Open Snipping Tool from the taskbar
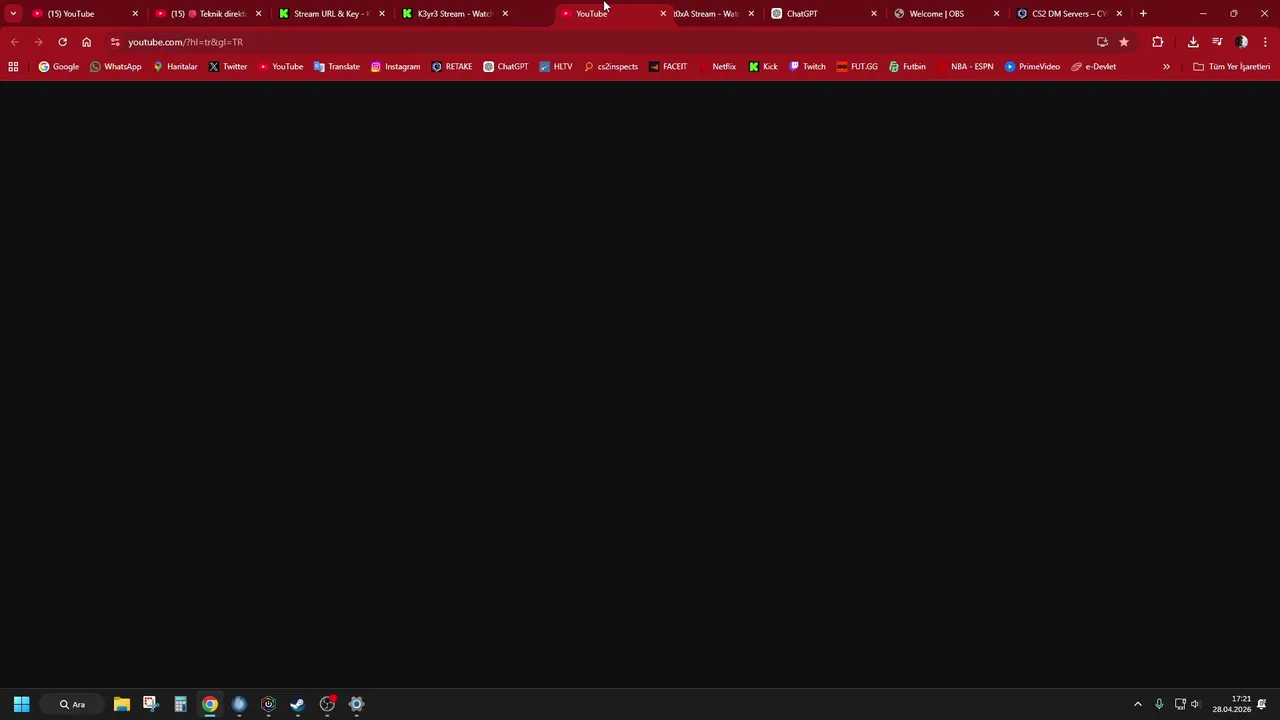The height and width of the screenshot is (720, 1280). [x=150, y=704]
